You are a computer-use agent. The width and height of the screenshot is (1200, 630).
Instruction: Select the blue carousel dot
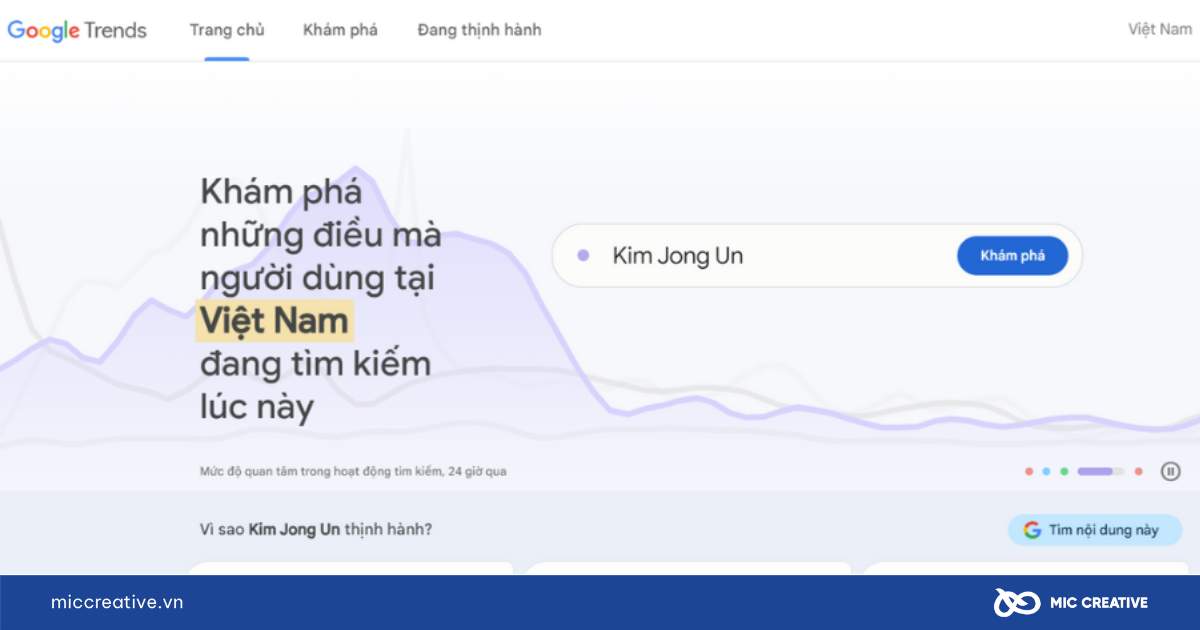(1046, 471)
